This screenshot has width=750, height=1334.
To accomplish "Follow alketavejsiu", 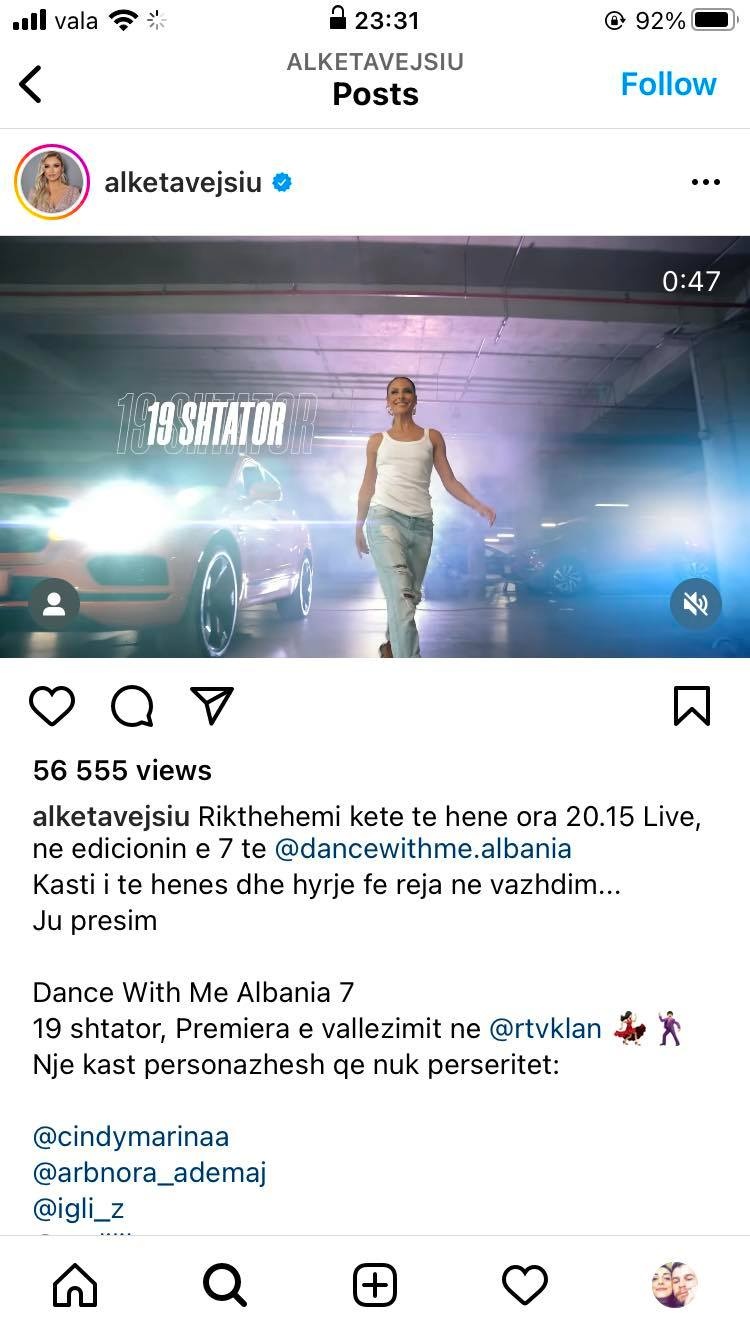I will tap(668, 84).
